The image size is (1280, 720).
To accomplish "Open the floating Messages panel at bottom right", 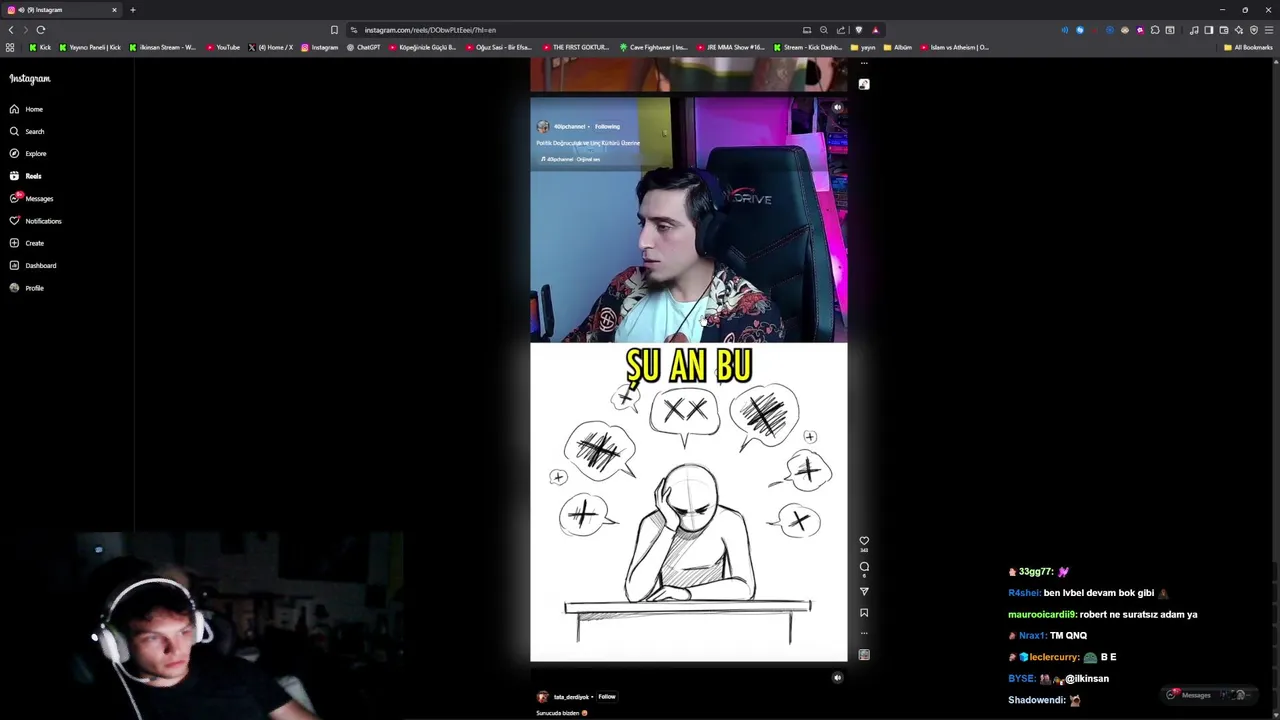I will [1208, 695].
